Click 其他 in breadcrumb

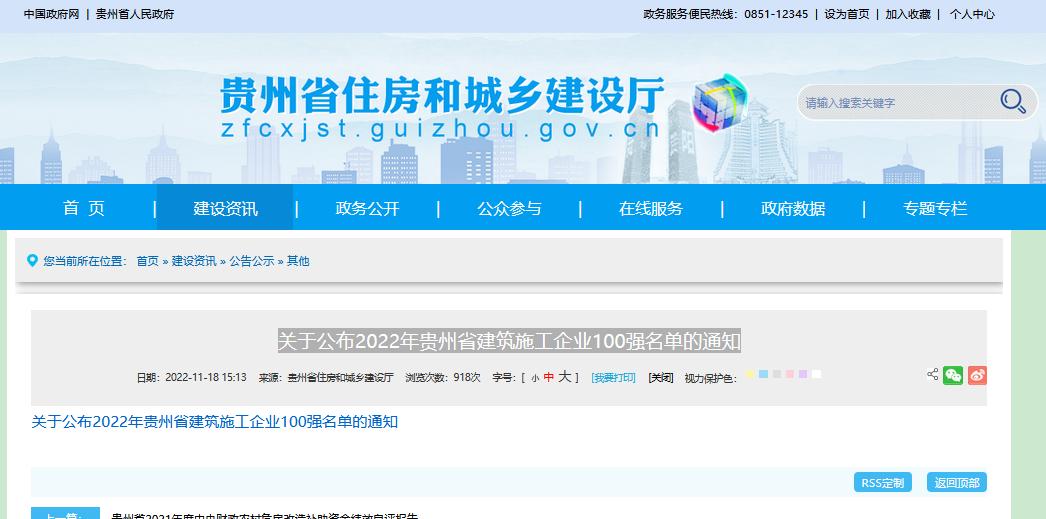tap(298, 261)
